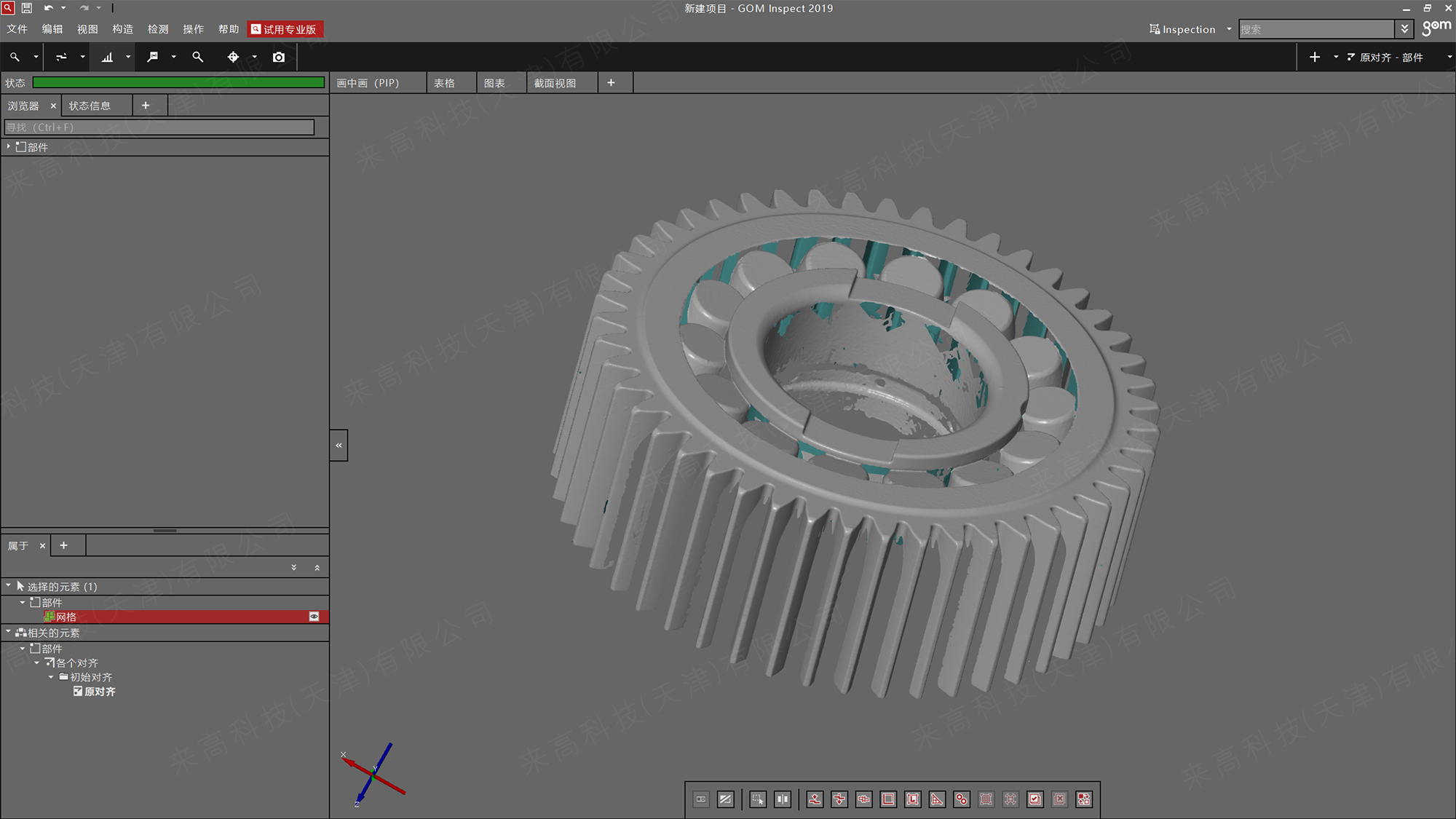Click the green 状态 progress bar
1456x819 pixels.
pyautogui.click(x=178, y=83)
